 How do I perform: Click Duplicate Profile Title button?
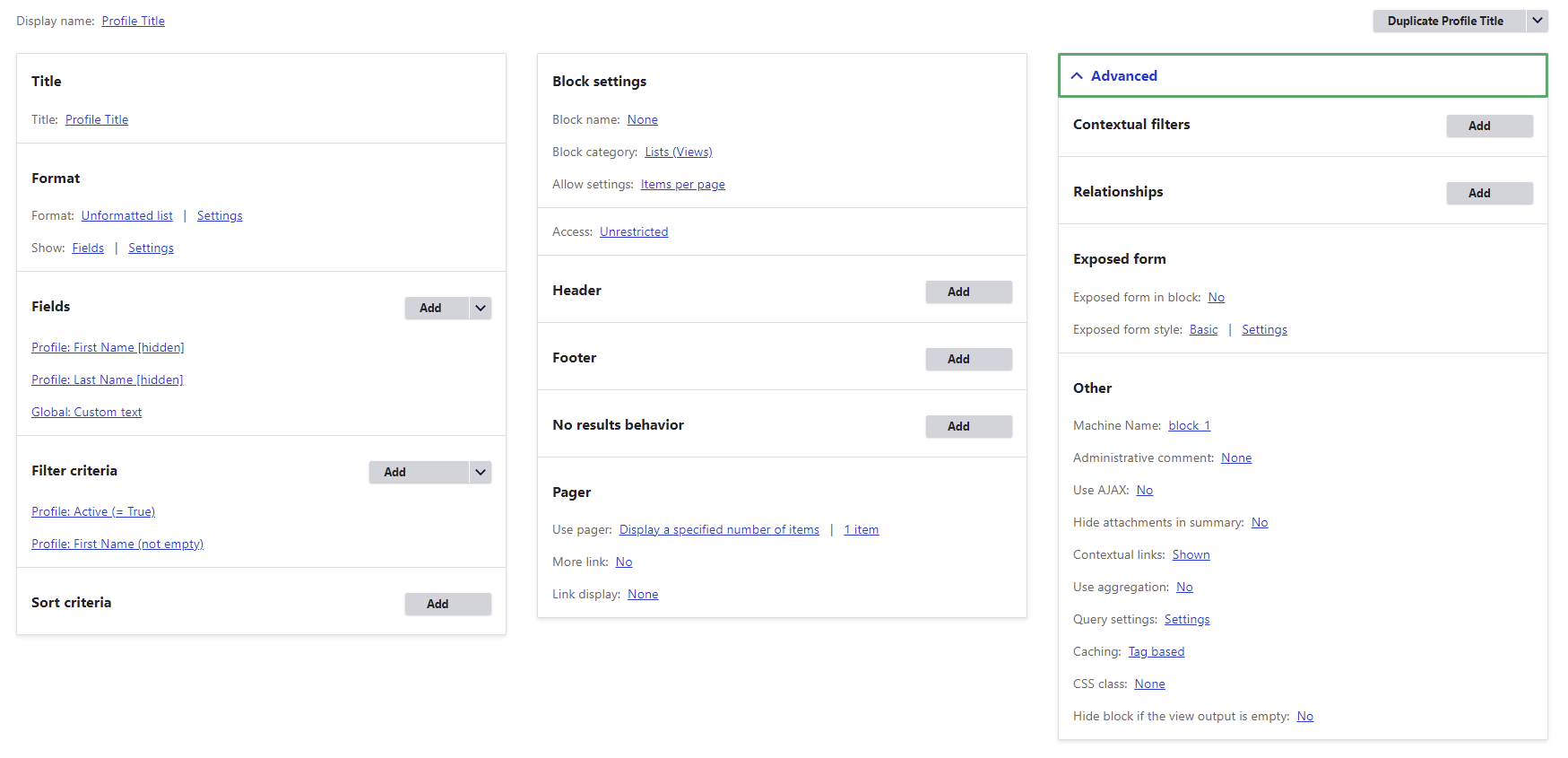[1445, 21]
